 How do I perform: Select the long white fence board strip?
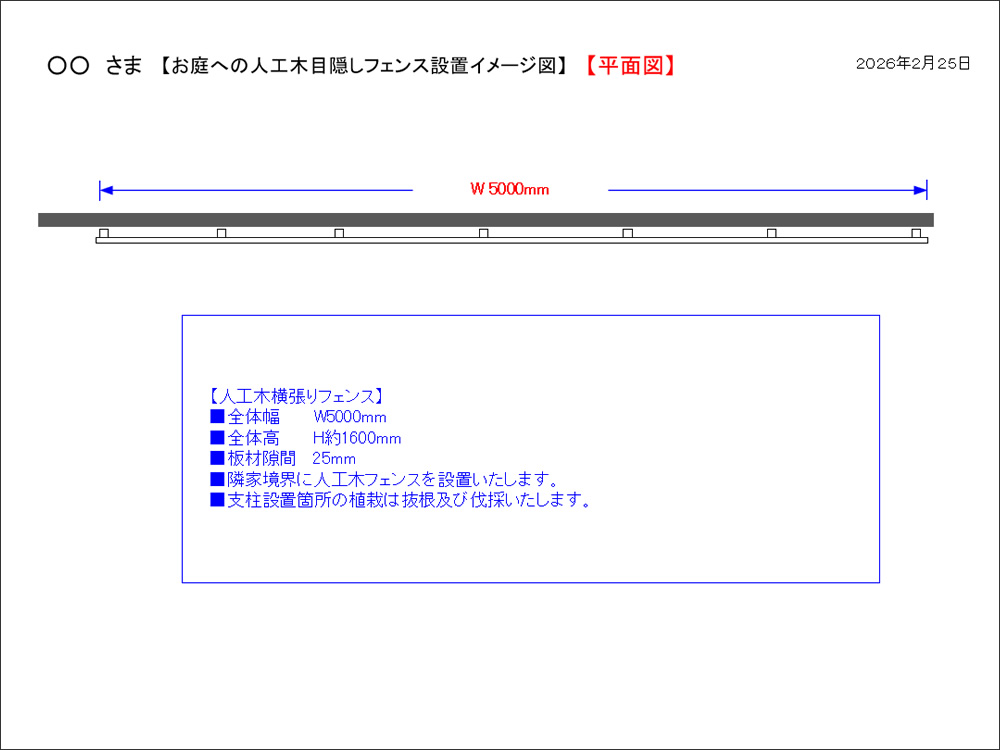512,240
